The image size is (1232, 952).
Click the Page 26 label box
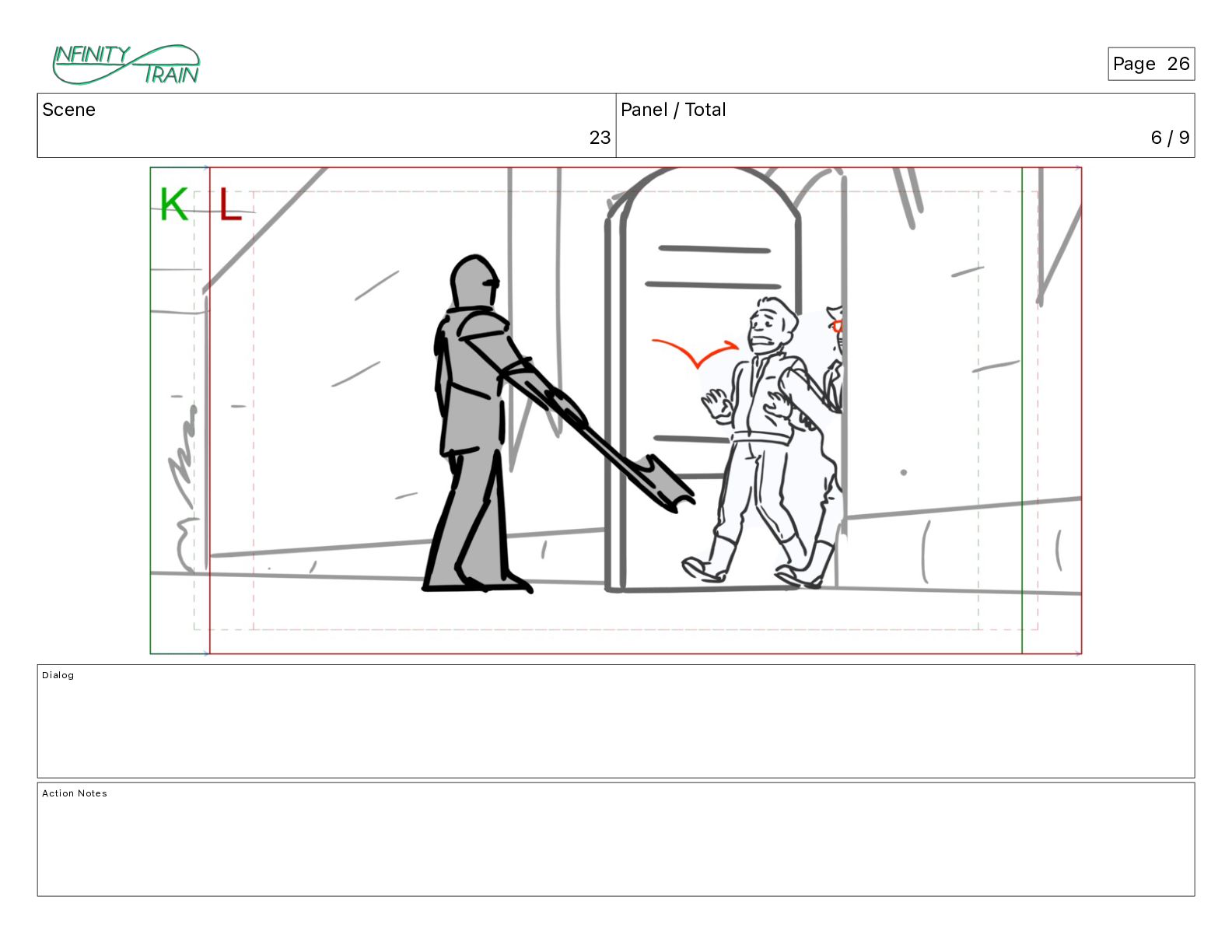click(1151, 64)
